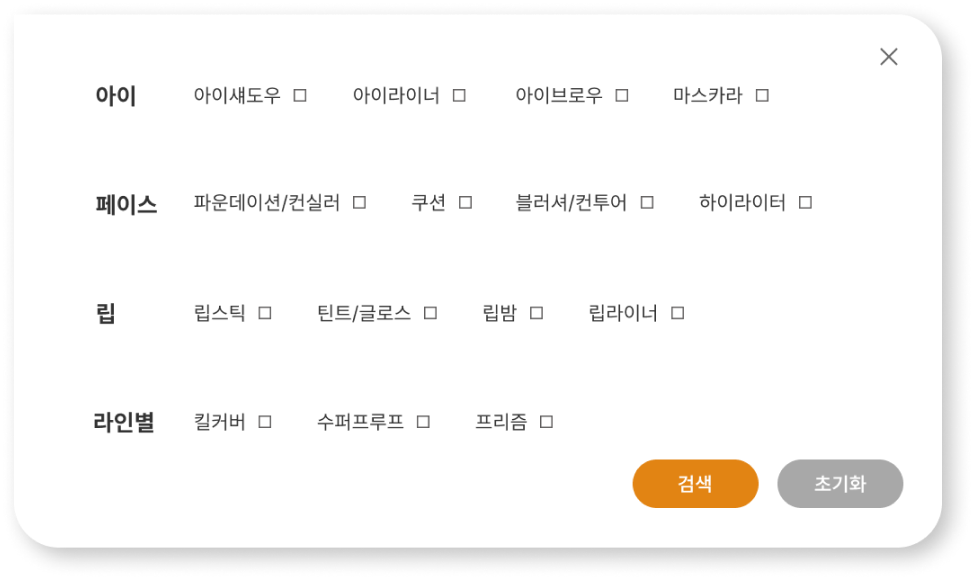Enable the 아이브로우 checkbox
The image size is (974, 580).
coord(622,95)
